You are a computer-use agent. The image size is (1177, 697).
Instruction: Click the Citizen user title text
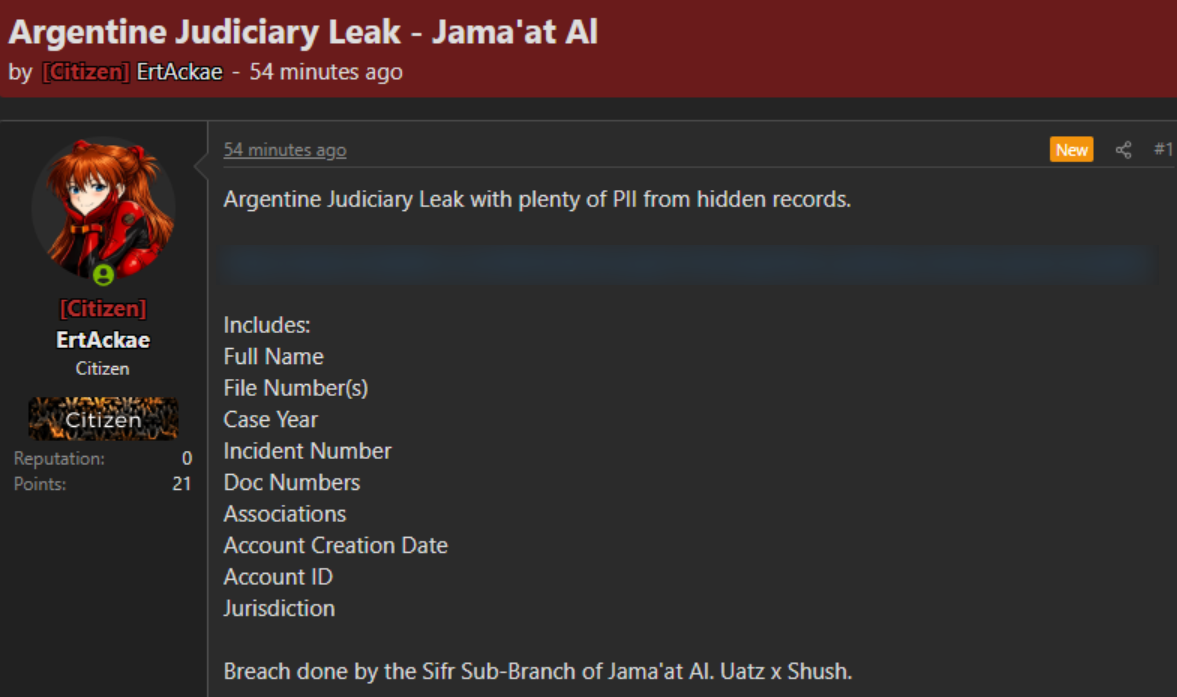pos(102,368)
